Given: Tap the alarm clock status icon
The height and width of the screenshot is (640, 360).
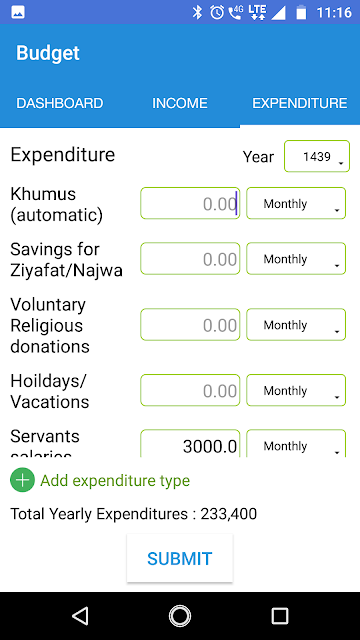Looking at the screenshot, I should point(217,12).
